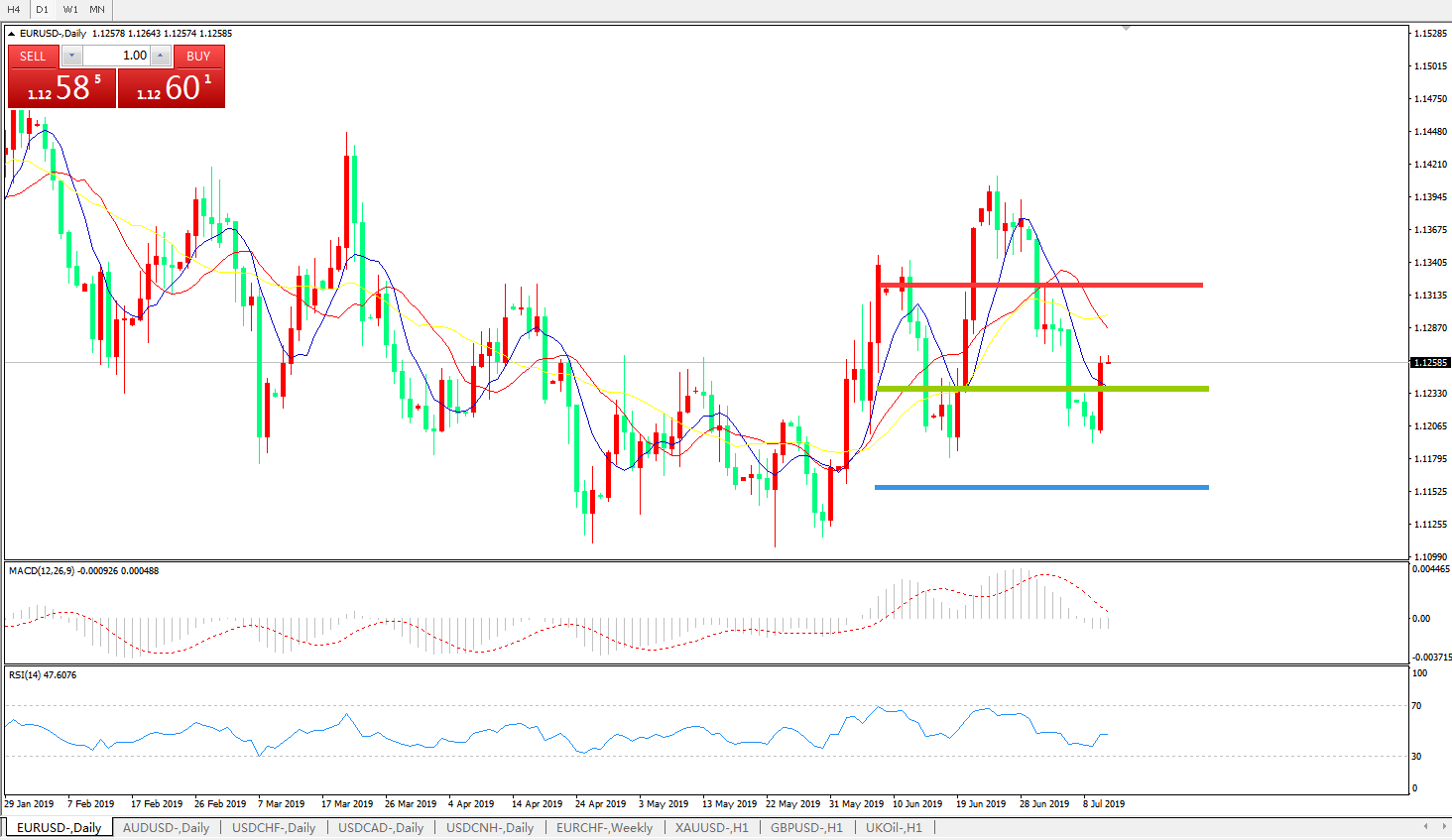This screenshot has height=840, width=1452.
Task: Select the blue horizontal support line
Action: (1041, 487)
